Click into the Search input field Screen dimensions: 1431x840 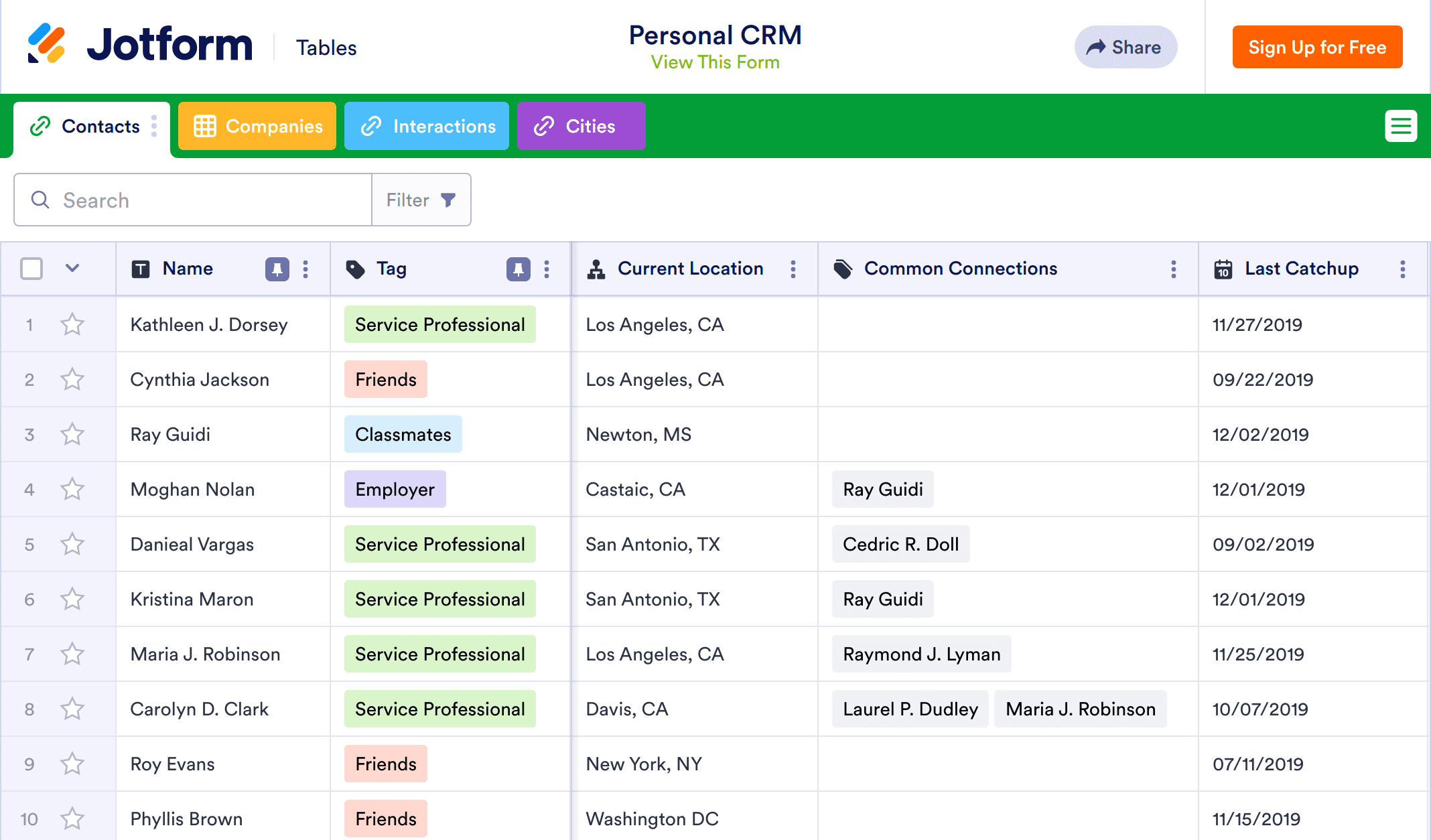click(208, 200)
